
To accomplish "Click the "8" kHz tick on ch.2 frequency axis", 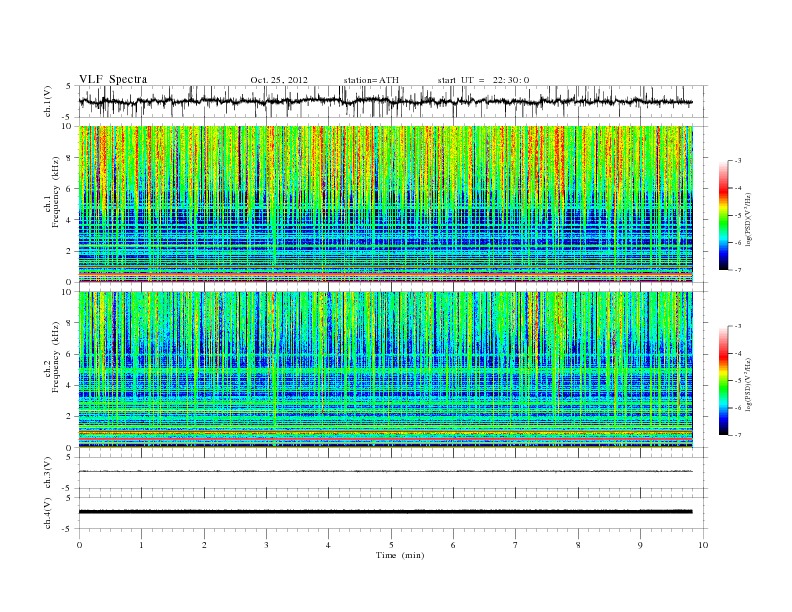I will 70,323.
